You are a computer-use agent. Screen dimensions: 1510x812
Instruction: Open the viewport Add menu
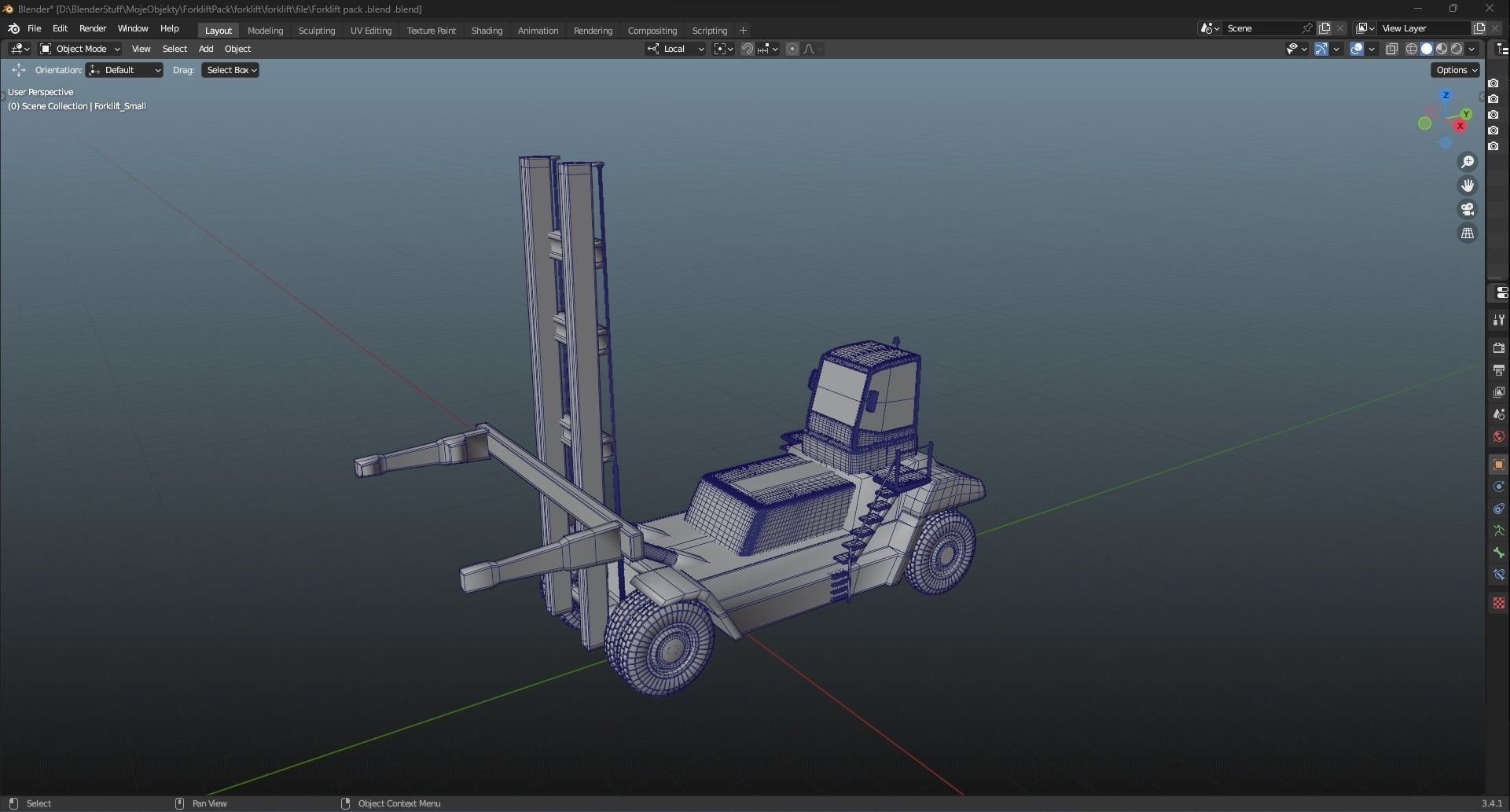point(206,49)
